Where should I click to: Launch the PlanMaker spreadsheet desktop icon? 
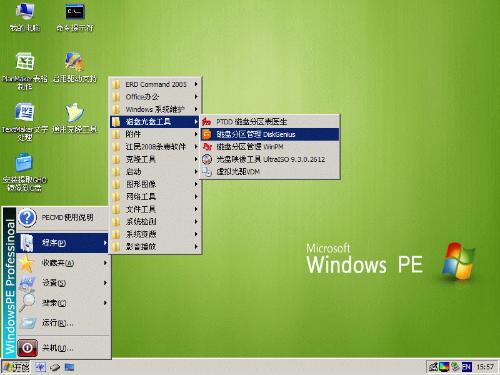click(25, 71)
